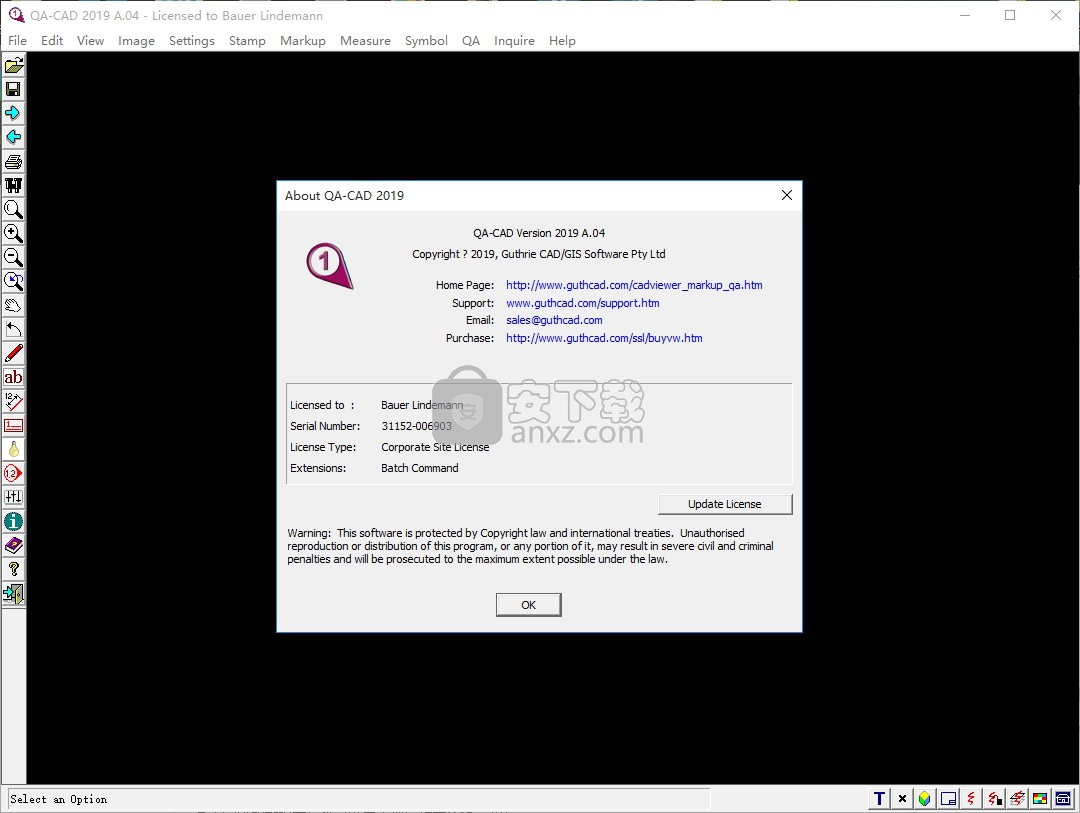Toggle the blue T text status button
Screen dimensions: 1080x813
coord(880,799)
